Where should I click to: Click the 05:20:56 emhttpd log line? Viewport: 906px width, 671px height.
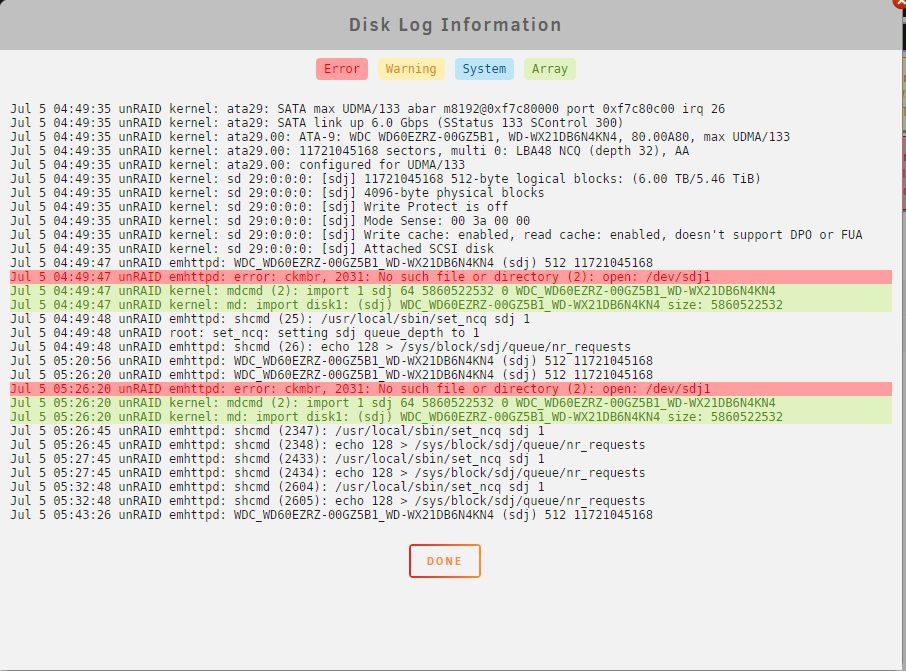click(x=331, y=361)
